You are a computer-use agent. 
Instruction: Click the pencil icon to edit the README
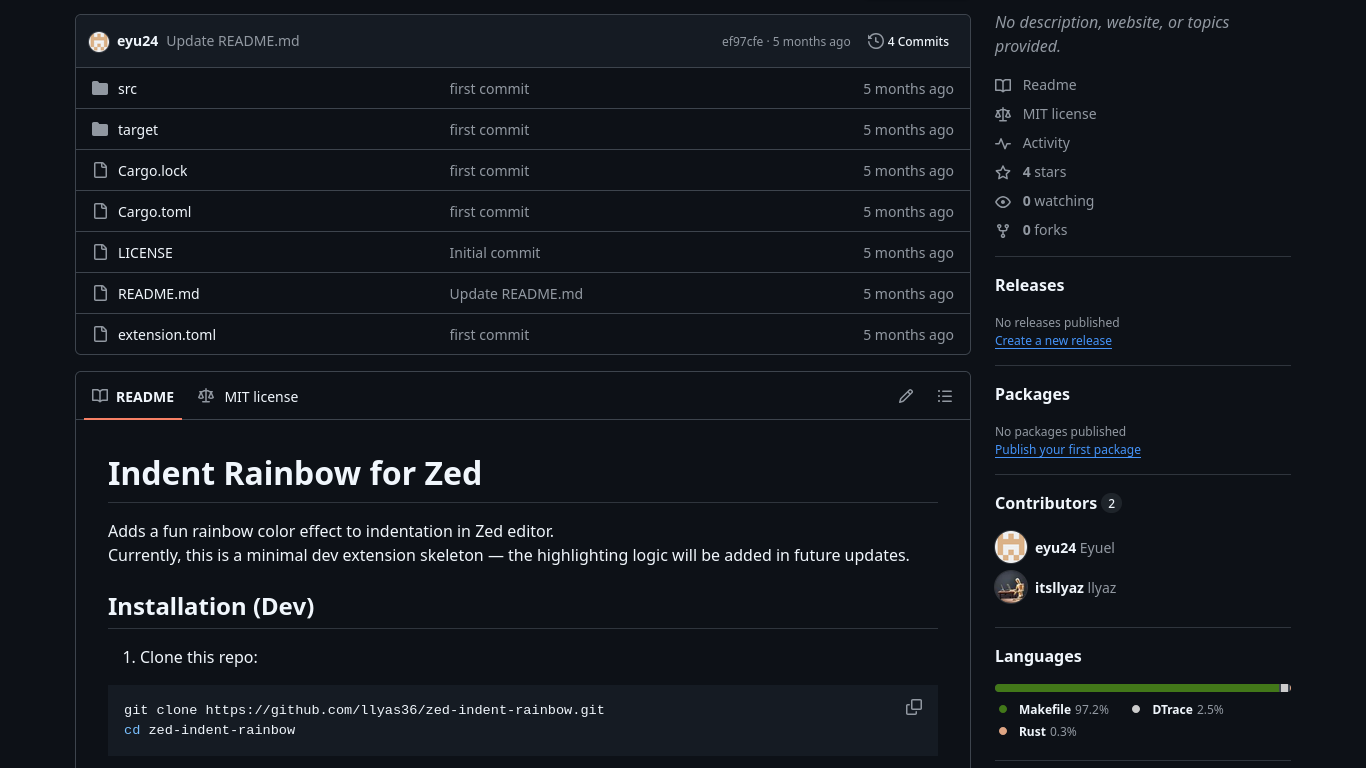[x=906, y=396]
